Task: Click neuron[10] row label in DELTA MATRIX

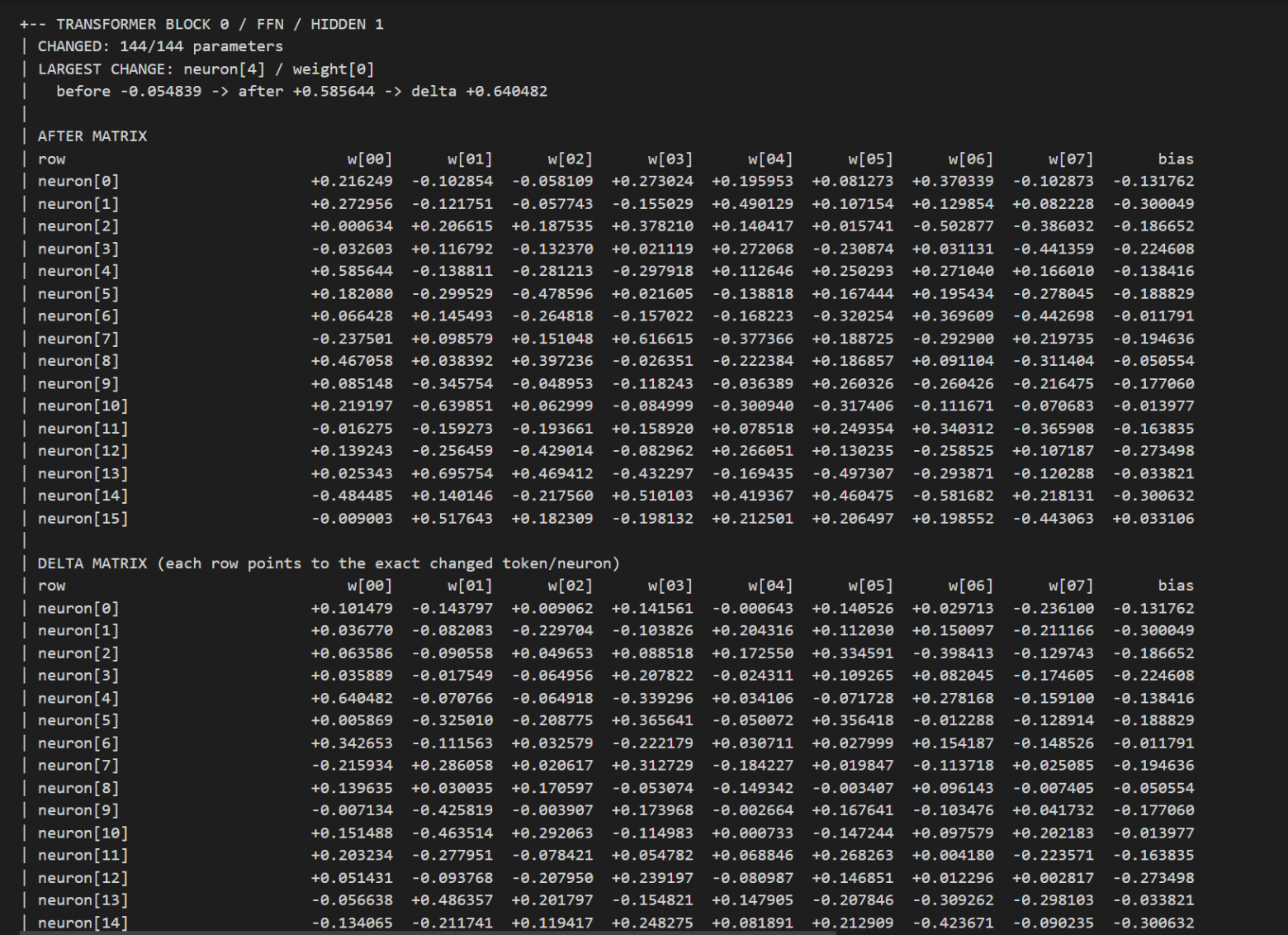Action: [x=83, y=833]
